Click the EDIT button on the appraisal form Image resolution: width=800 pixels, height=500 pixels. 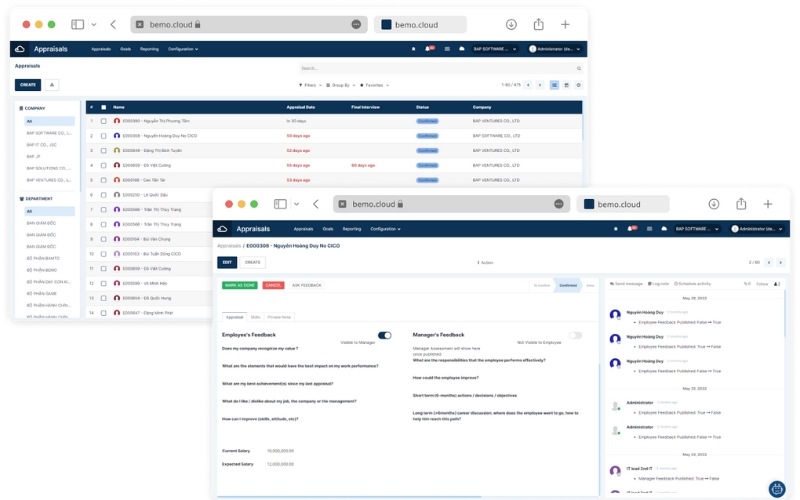[227, 262]
